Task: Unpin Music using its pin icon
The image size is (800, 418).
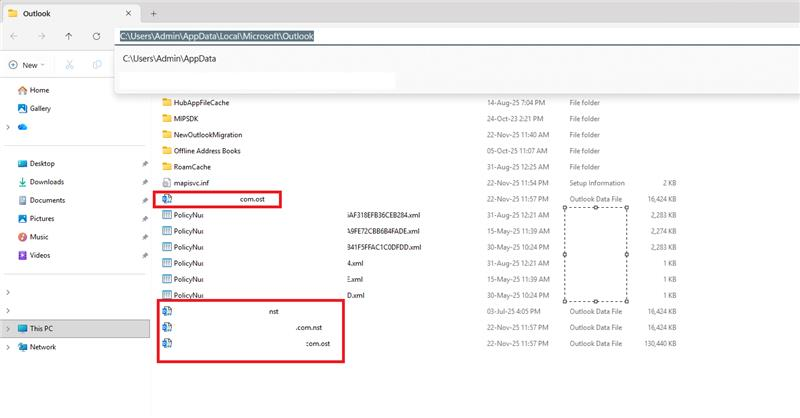Action: pyautogui.click(x=145, y=237)
